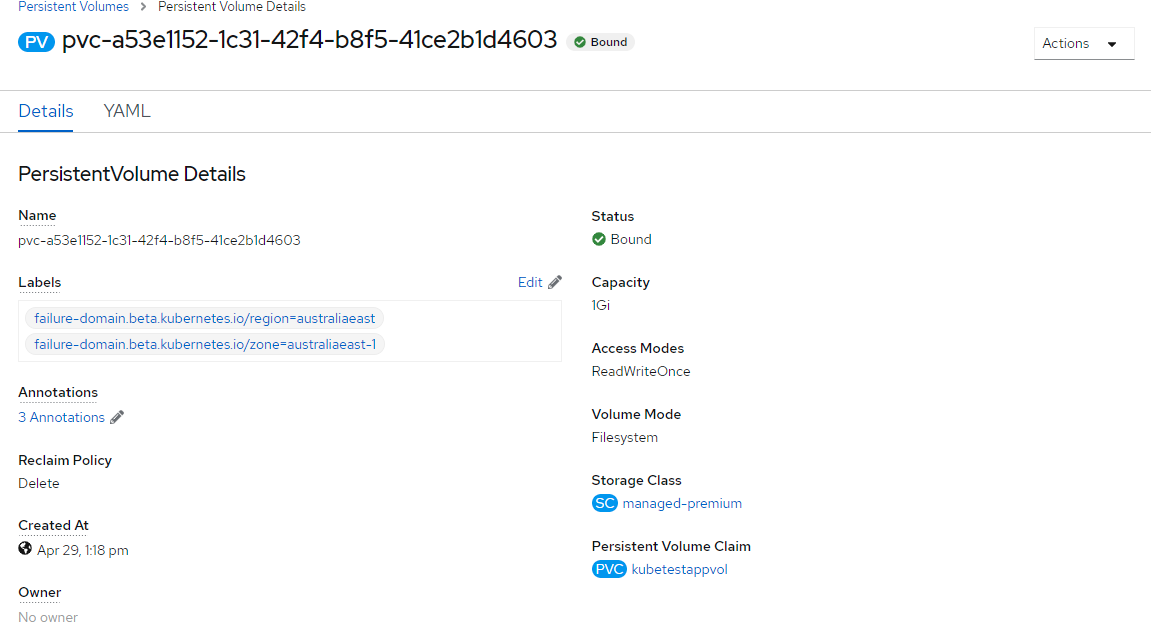1151x635 pixels.
Task: Click the PVC badge icon
Action: pos(609,569)
